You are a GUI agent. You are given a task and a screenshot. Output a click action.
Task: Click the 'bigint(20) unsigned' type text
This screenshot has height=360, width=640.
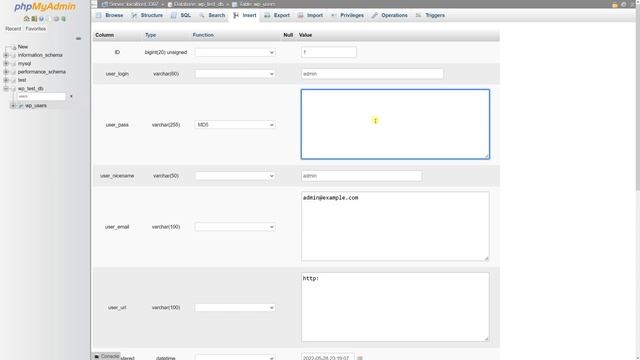[x=166, y=52]
